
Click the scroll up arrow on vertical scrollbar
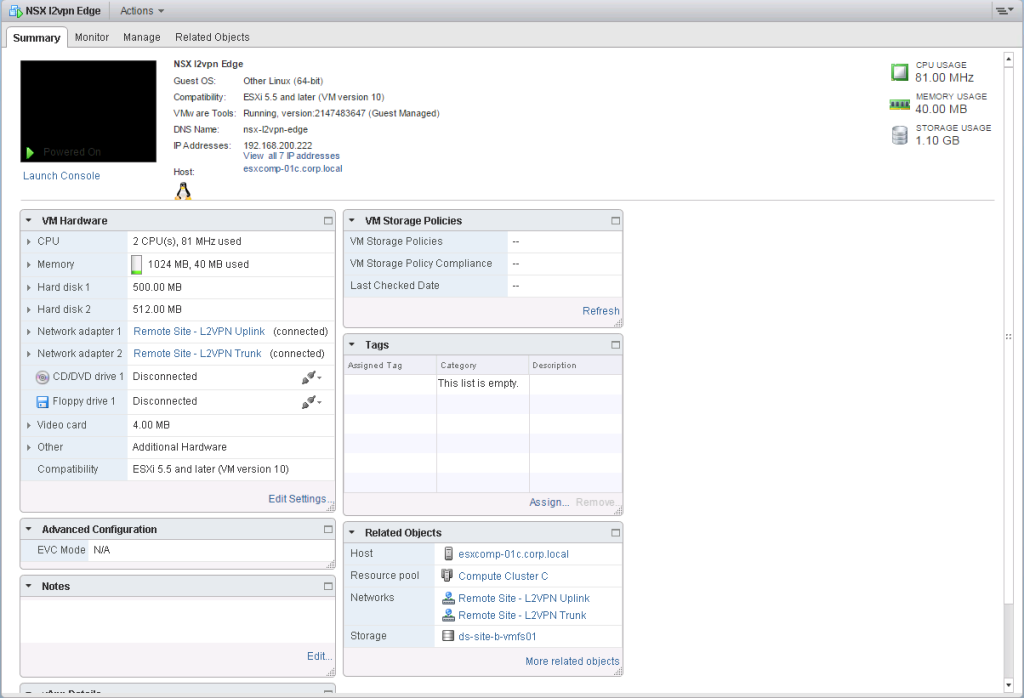[x=1008, y=59]
